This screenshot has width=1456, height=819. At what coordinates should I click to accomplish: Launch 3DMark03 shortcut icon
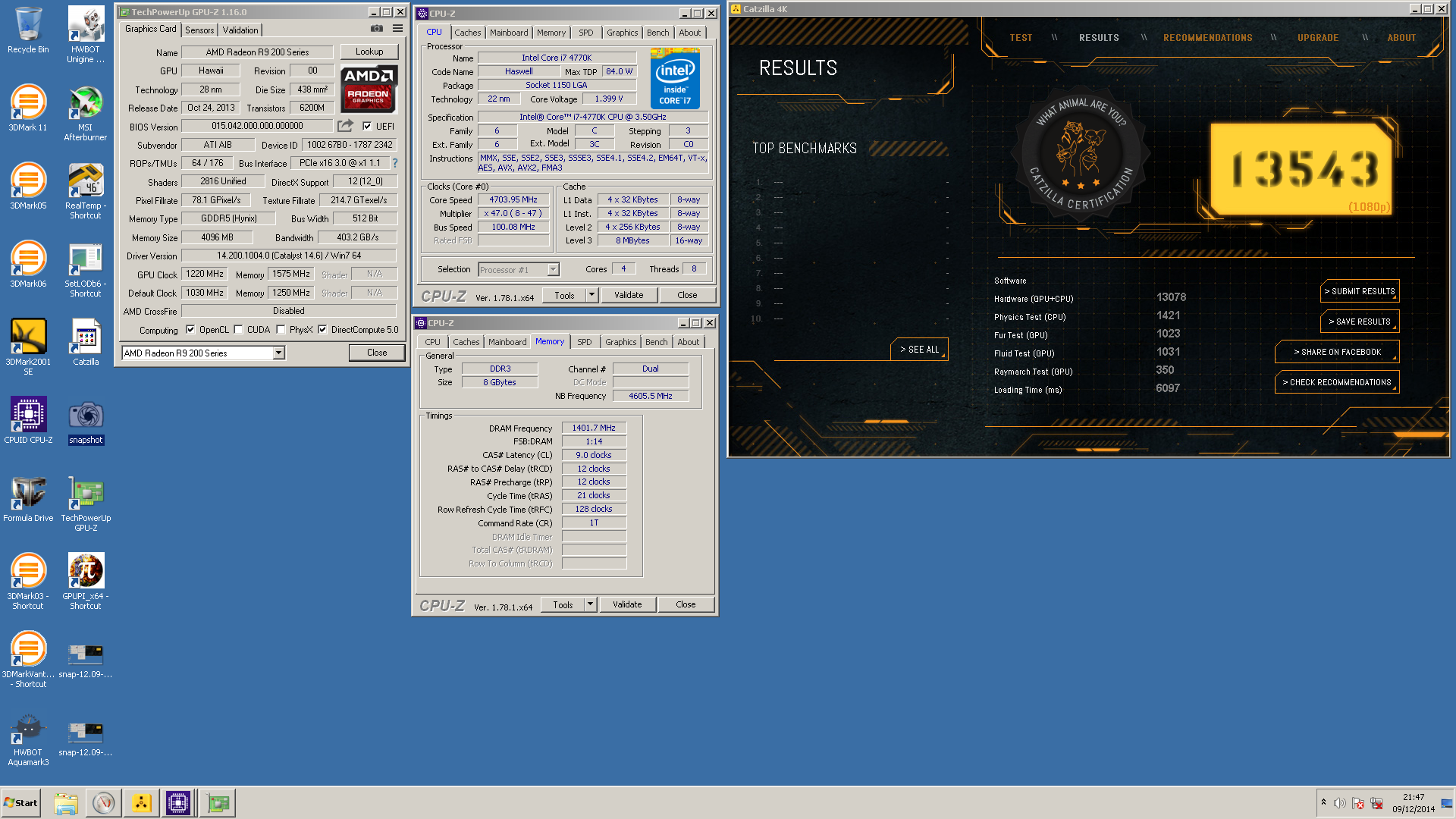(28, 581)
